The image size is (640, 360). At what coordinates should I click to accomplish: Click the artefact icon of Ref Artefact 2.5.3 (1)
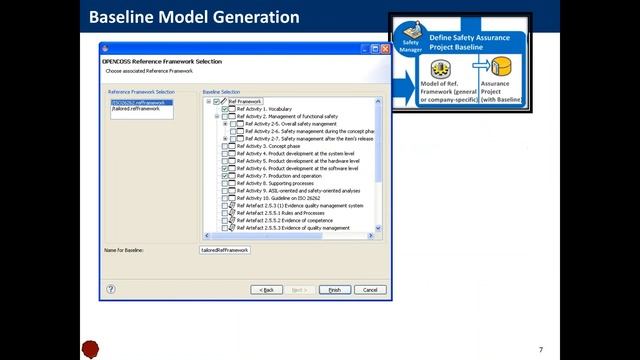(232, 205)
